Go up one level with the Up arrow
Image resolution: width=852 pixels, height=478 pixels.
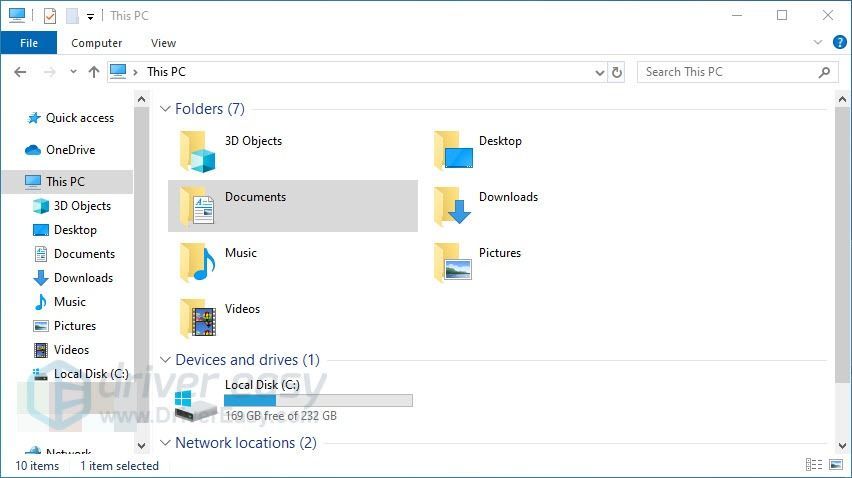pyautogui.click(x=93, y=72)
